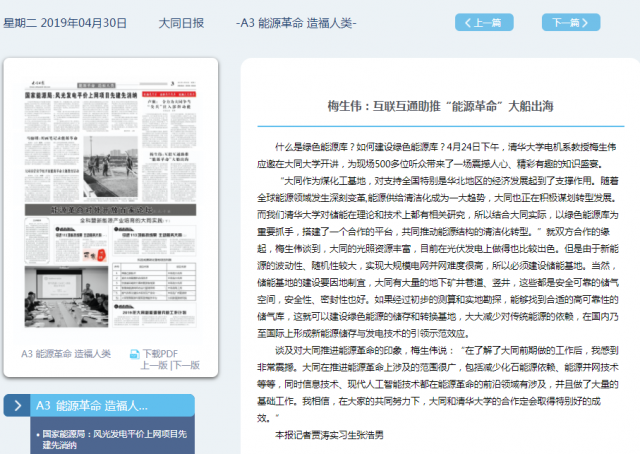Viewport: 640px width, 454px height.
Task: Click the newspaper name 大同日报
Action: (181, 23)
